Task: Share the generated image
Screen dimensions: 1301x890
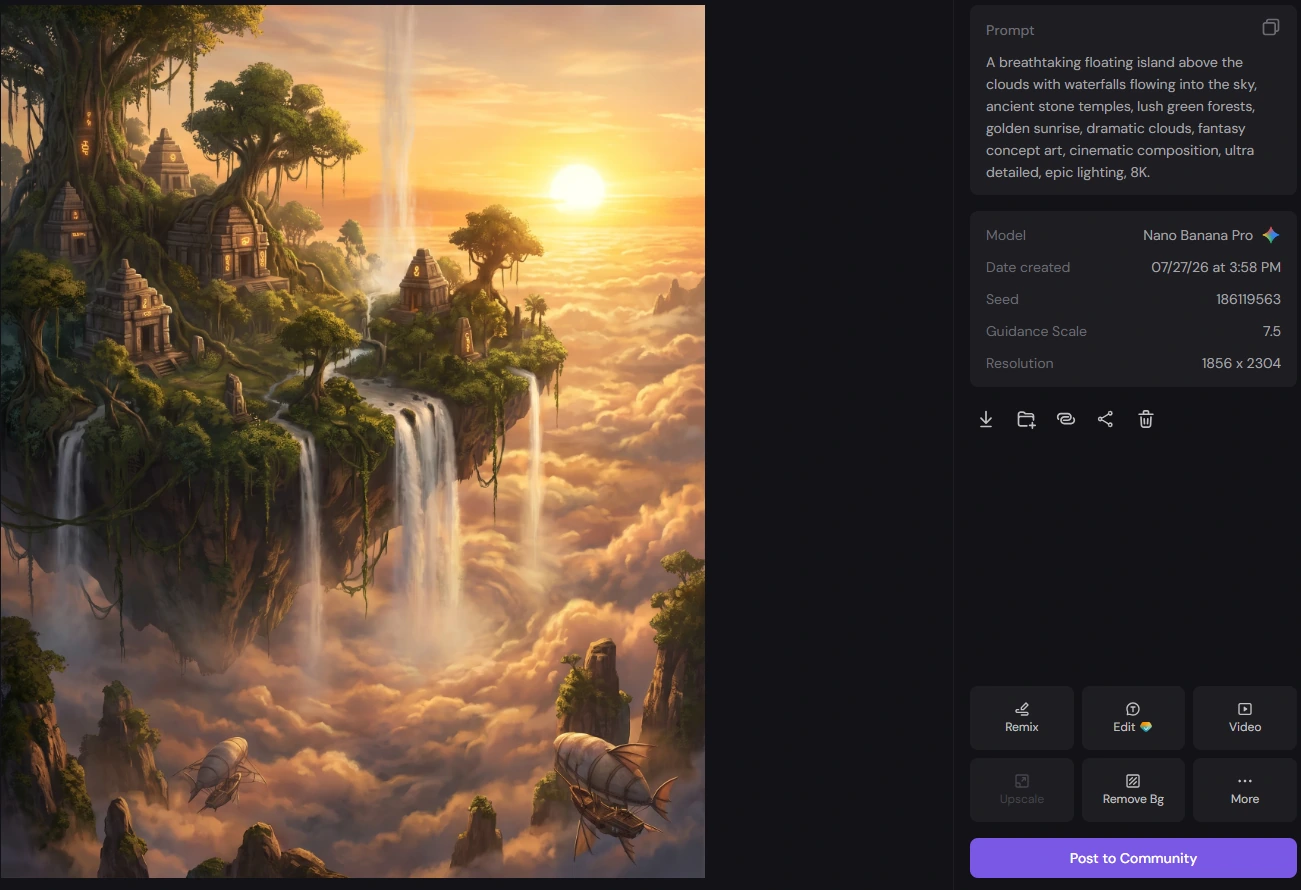Action: click(x=1105, y=419)
